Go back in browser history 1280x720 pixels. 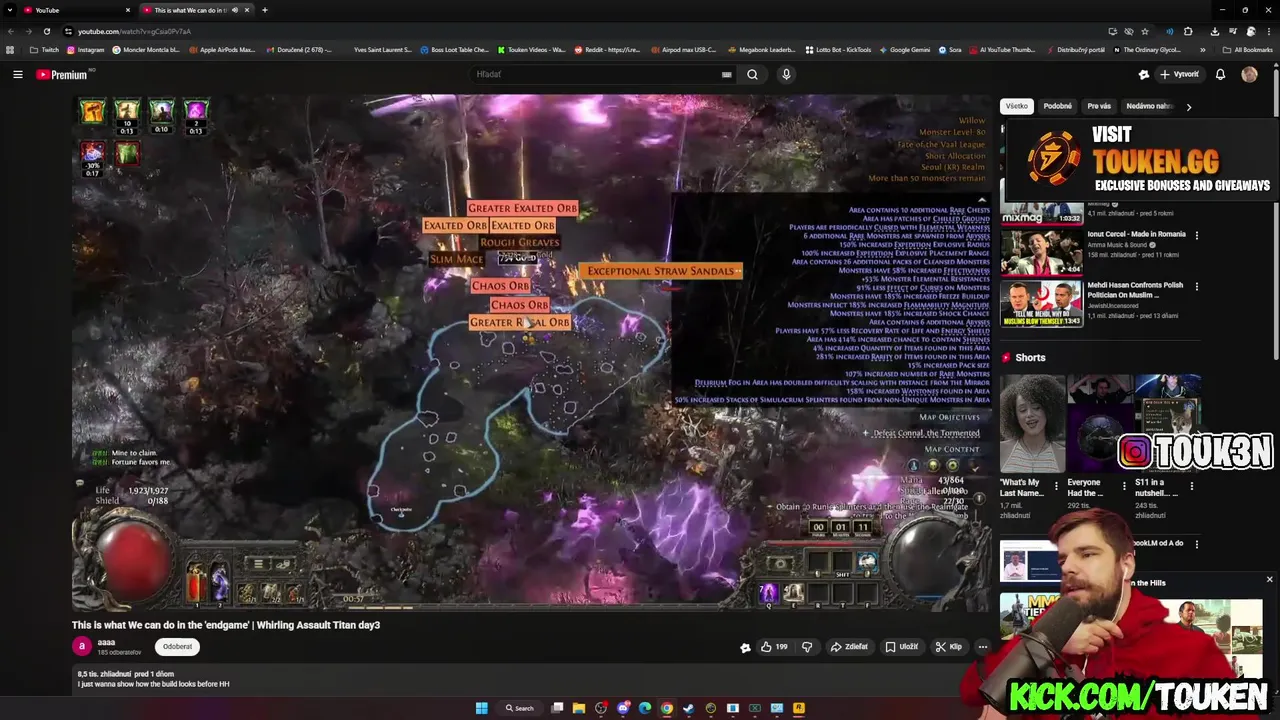click(x=10, y=31)
